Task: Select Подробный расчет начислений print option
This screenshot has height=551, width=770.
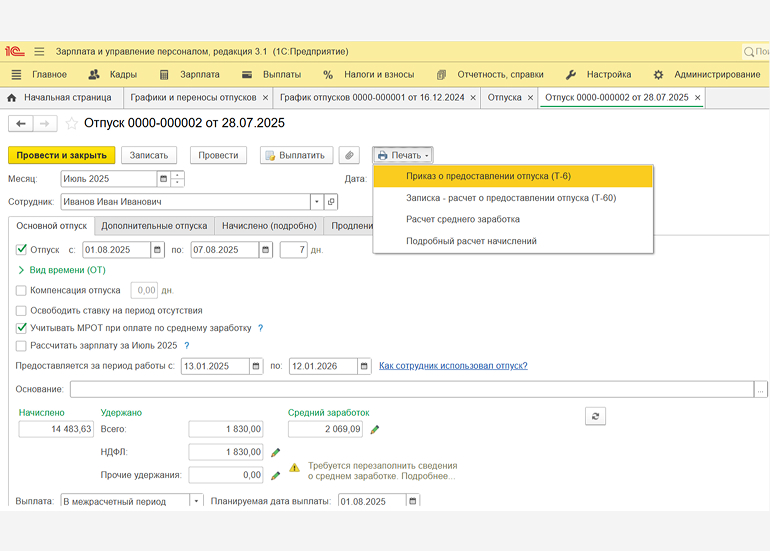Action: (513, 241)
